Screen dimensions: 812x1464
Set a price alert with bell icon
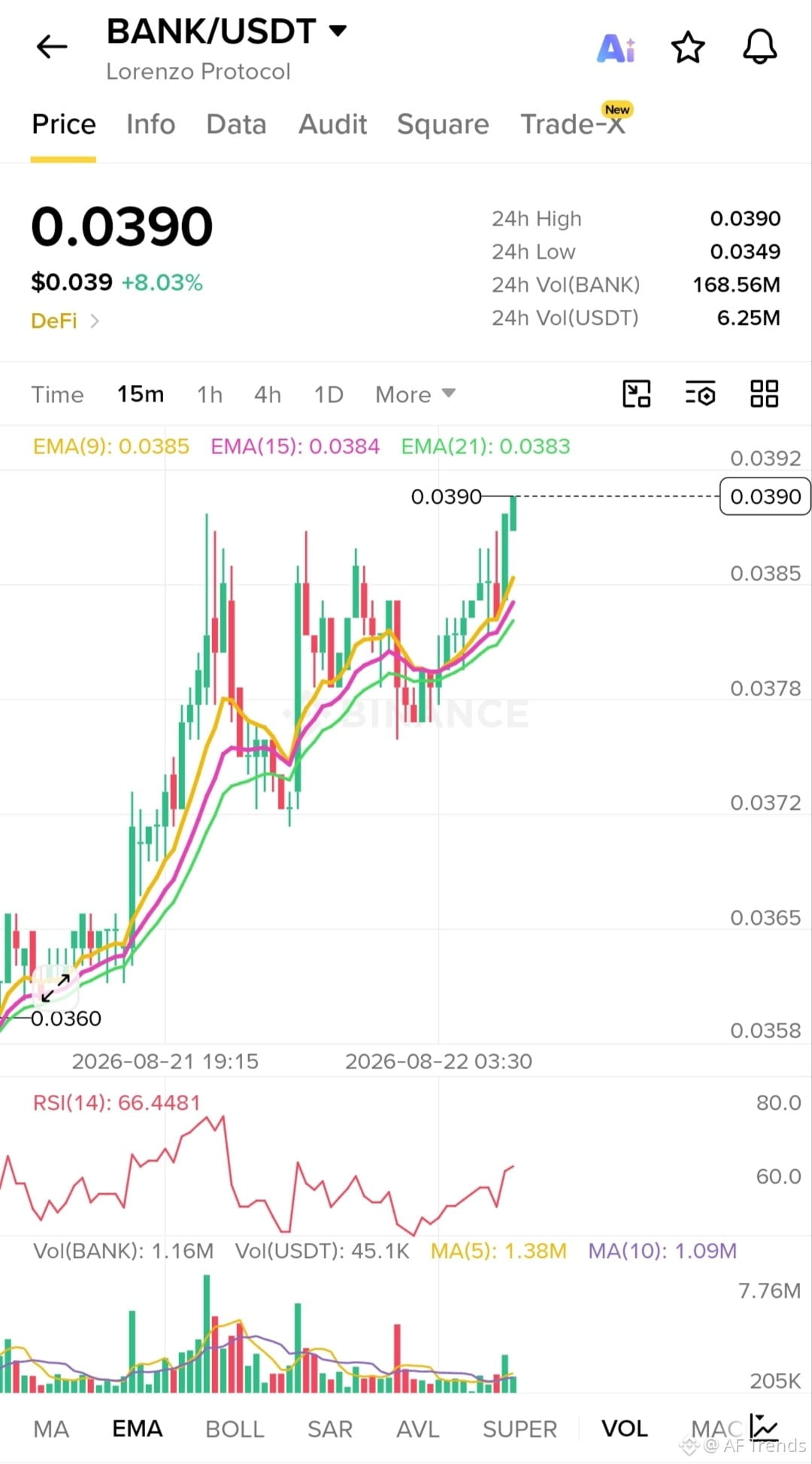pos(759,47)
